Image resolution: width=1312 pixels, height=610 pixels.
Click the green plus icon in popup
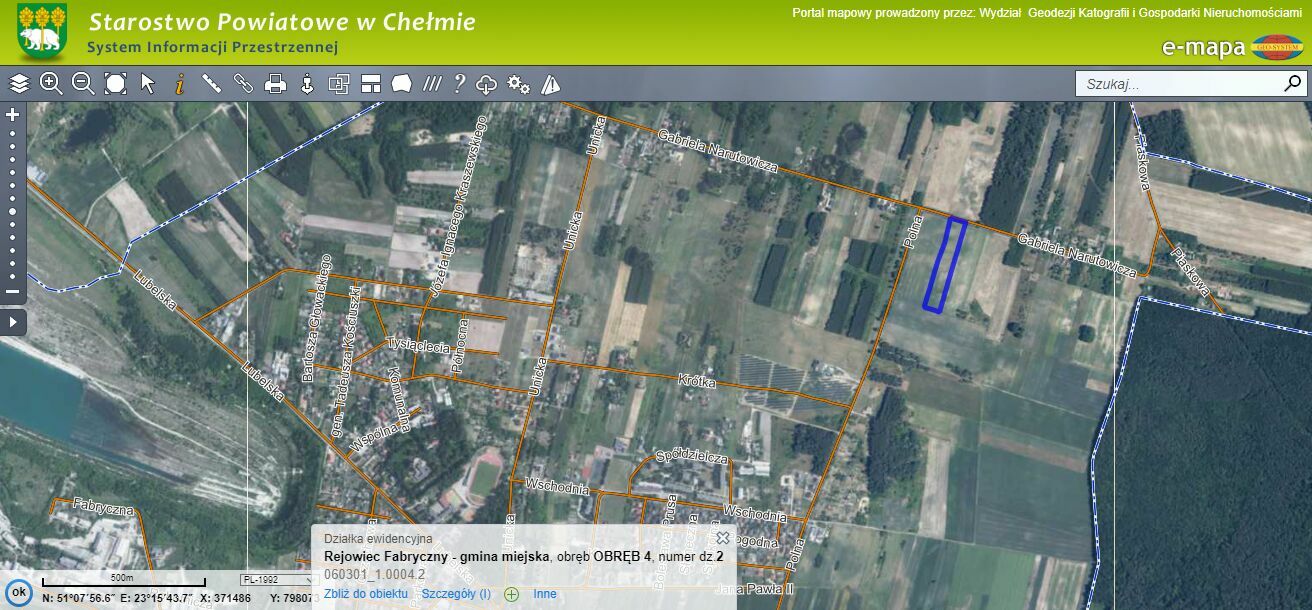[x=512, y=594]
